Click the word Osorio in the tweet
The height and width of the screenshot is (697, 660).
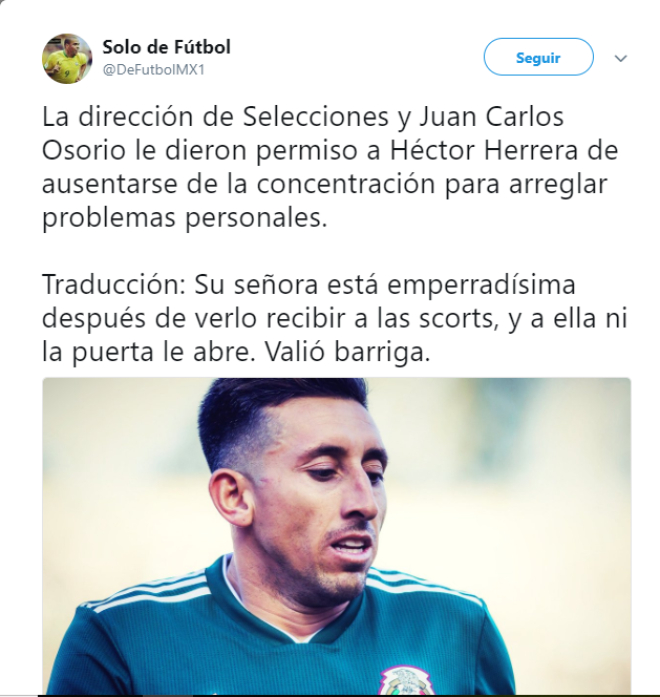84,151
